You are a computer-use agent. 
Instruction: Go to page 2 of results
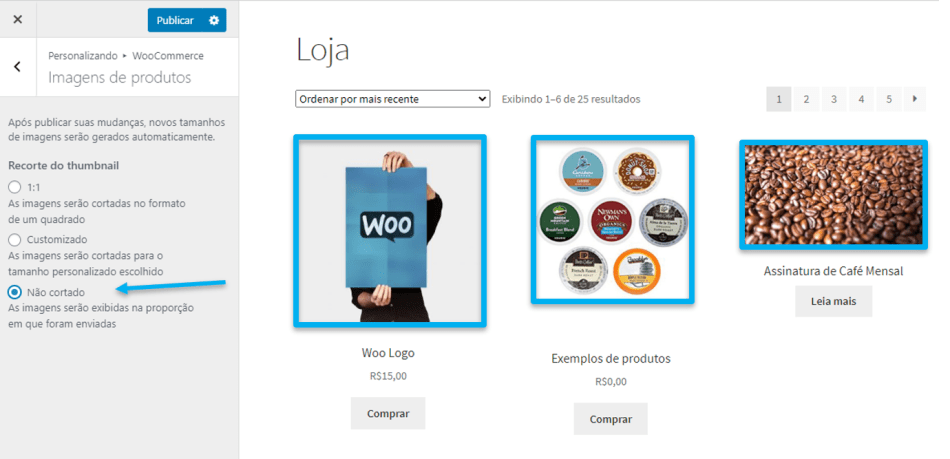pyautogui.click(x=806, y=99)
